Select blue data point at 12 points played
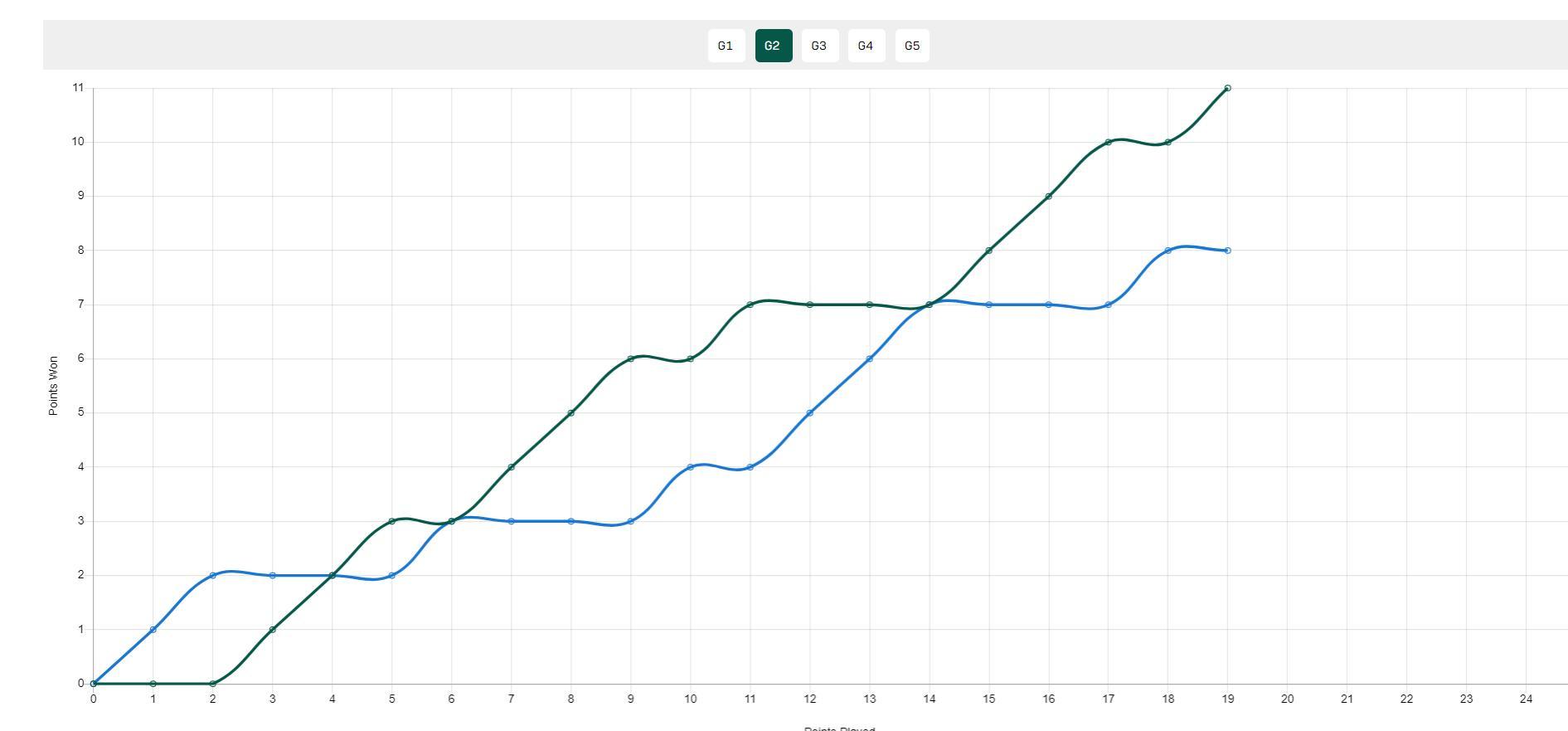This screenshot has width=1568, height=731. tap(809, 413)
